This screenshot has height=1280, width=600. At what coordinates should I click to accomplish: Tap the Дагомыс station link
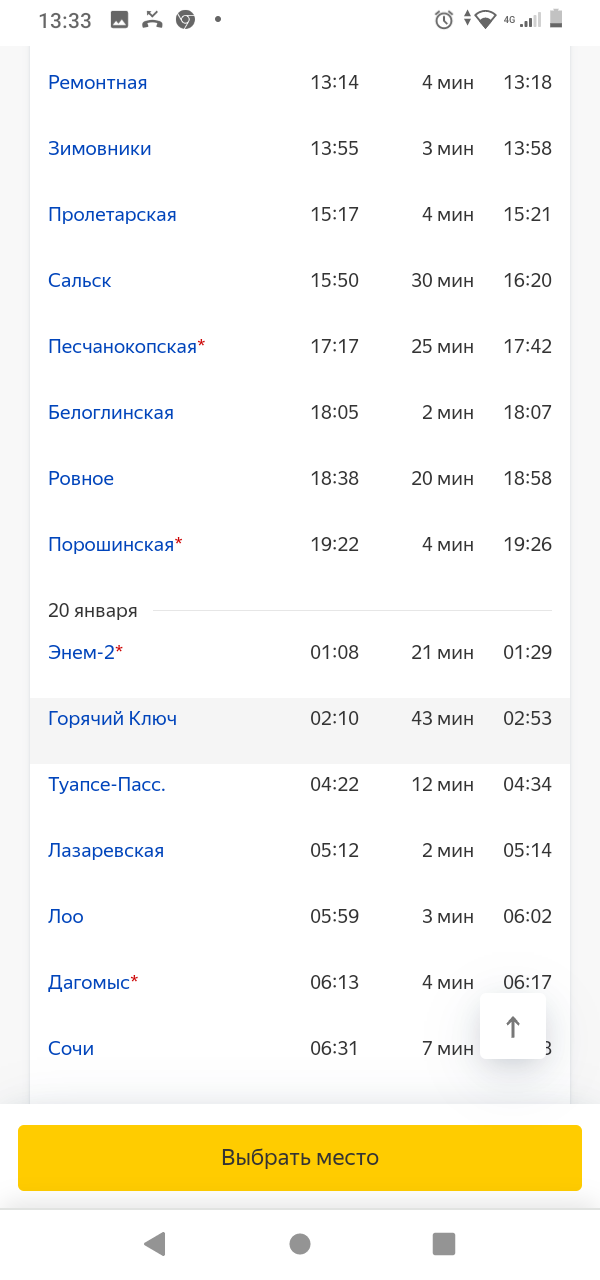(x=89, y=983)
